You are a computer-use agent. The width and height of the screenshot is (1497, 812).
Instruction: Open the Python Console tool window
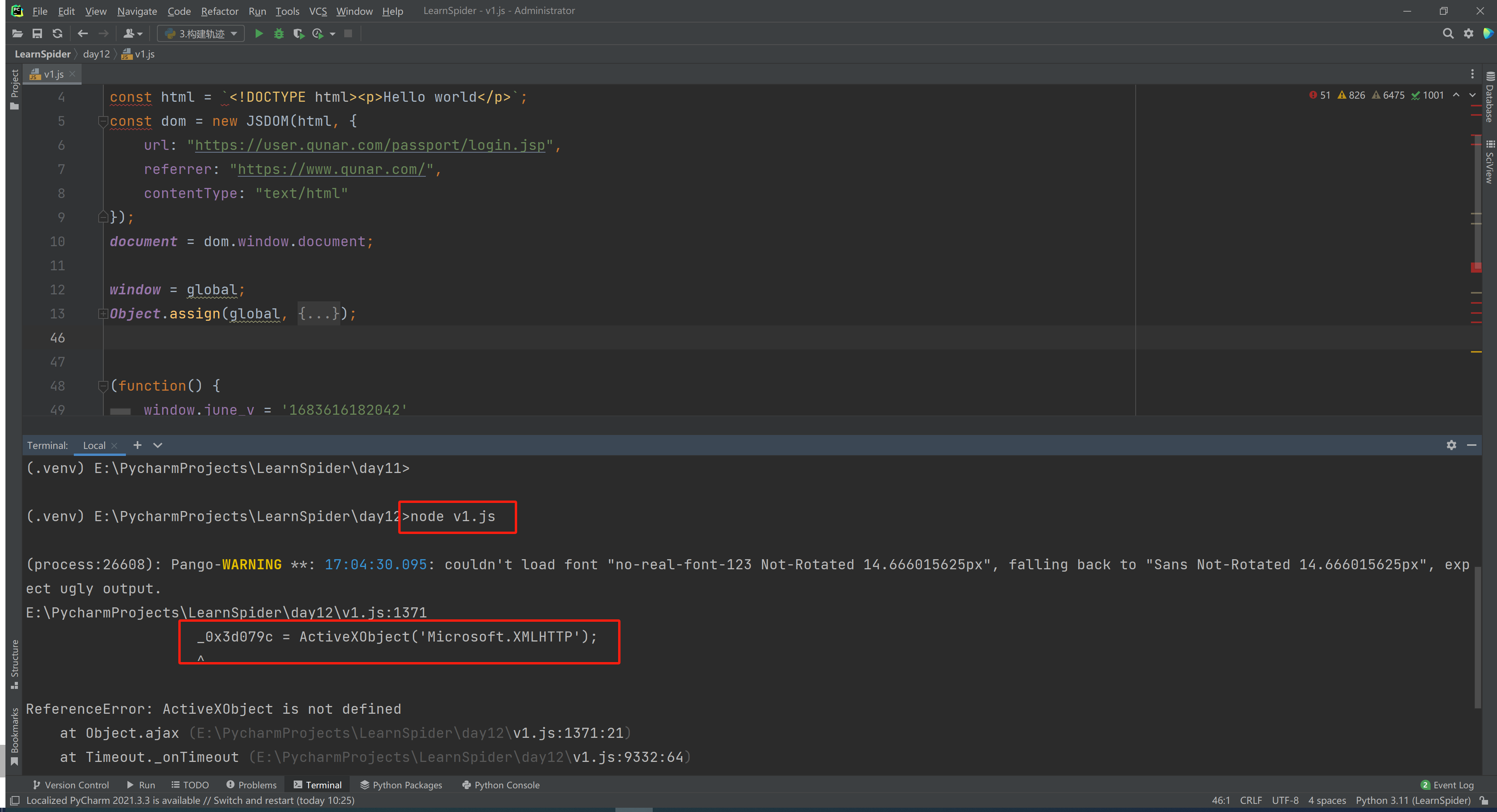[x=501, y=785]
